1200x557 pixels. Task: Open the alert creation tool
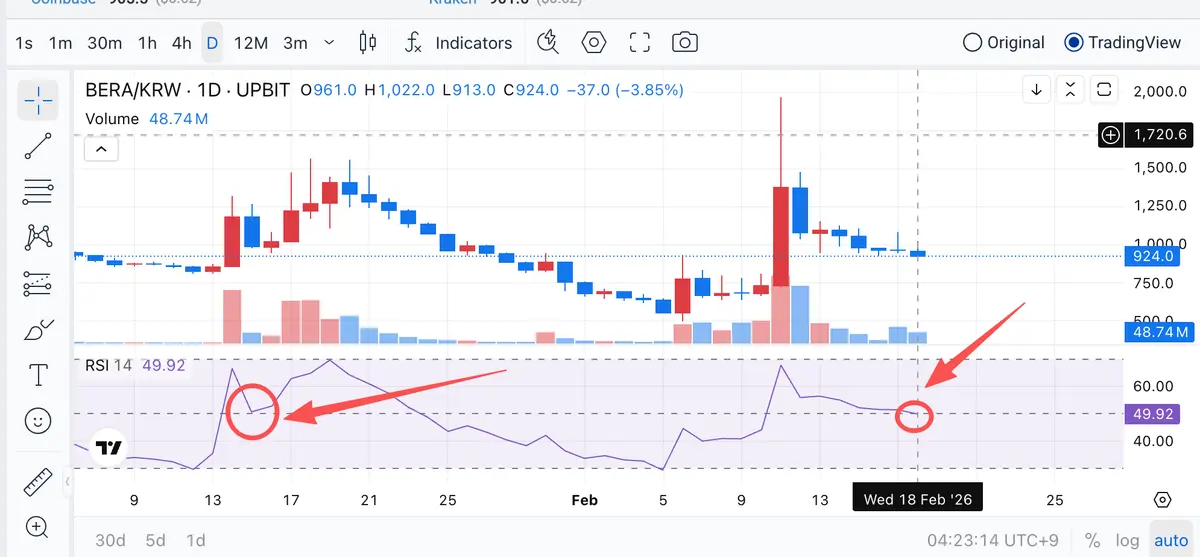point(547,43)
